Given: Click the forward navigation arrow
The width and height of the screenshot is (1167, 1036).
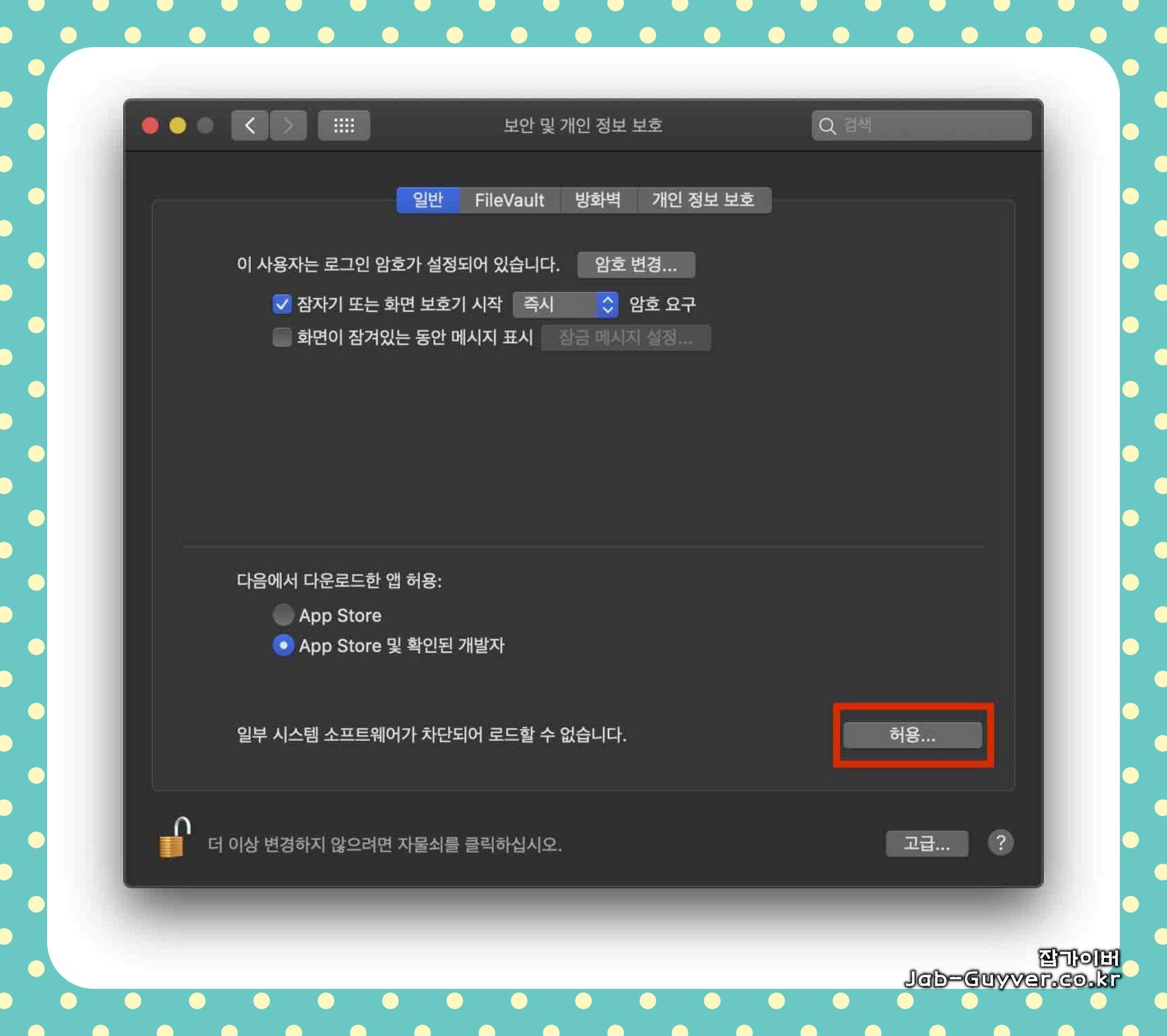Looking at the screenshot, I should tap(288, 125).
